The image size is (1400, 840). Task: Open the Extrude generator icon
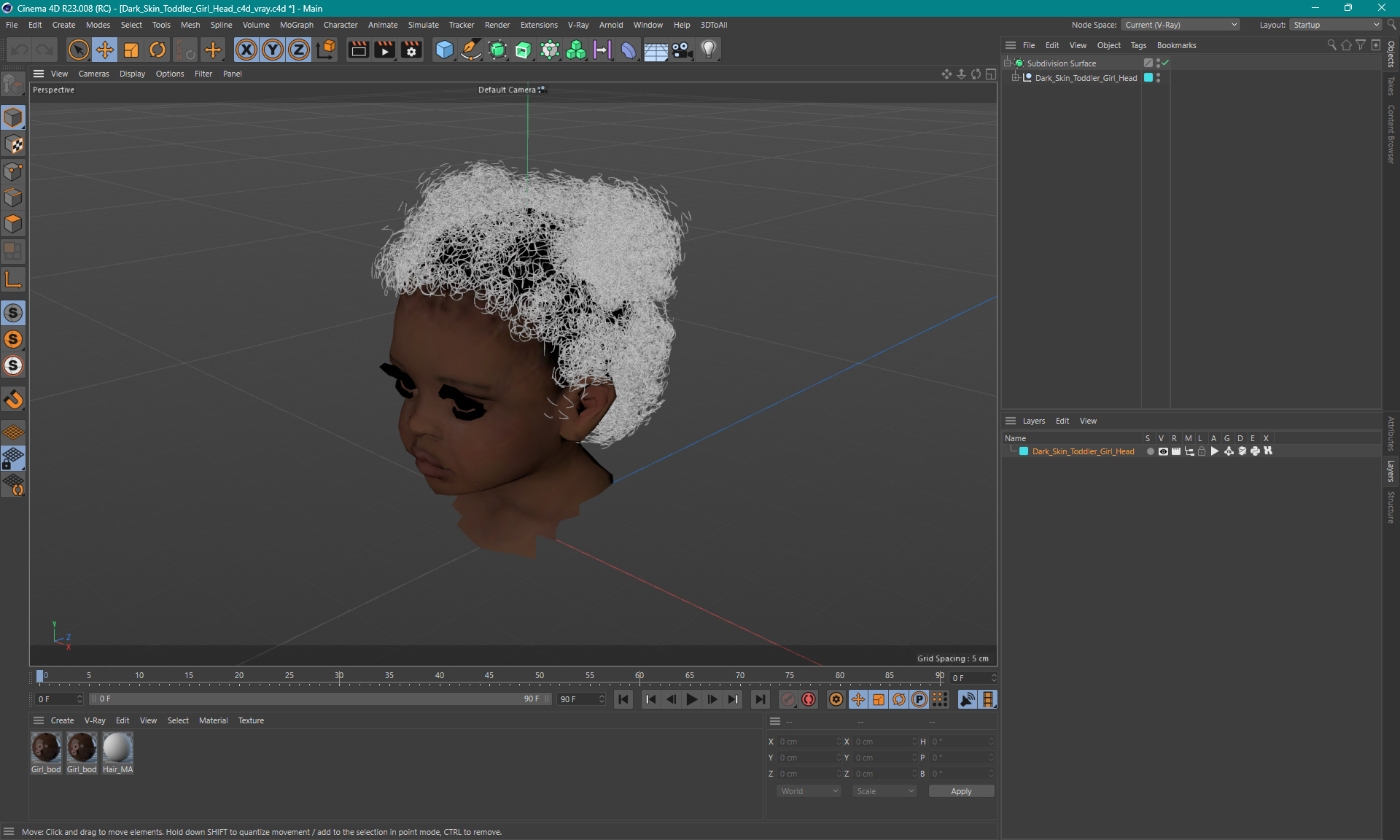coord(524,50)
